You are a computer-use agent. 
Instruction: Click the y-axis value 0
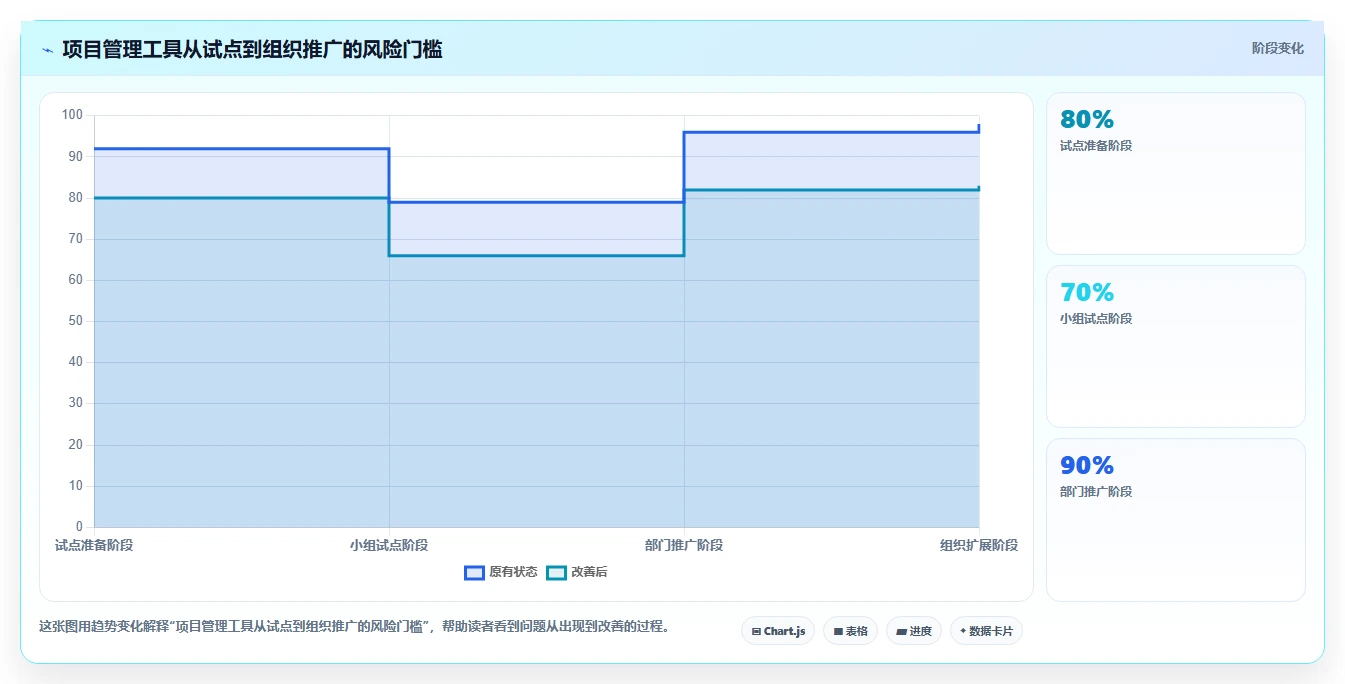pyautogui.click(x=80, y=527)
